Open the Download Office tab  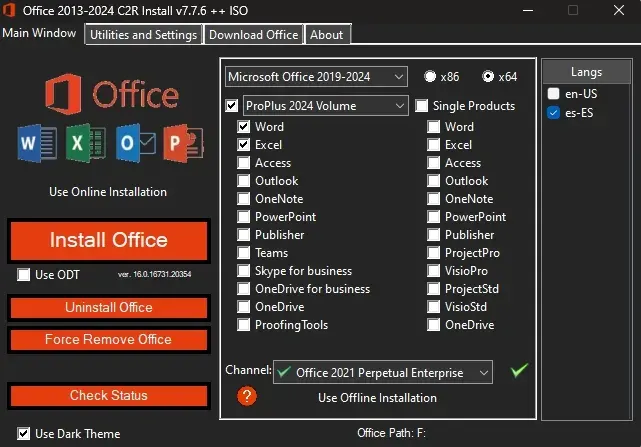pos(254,35)
